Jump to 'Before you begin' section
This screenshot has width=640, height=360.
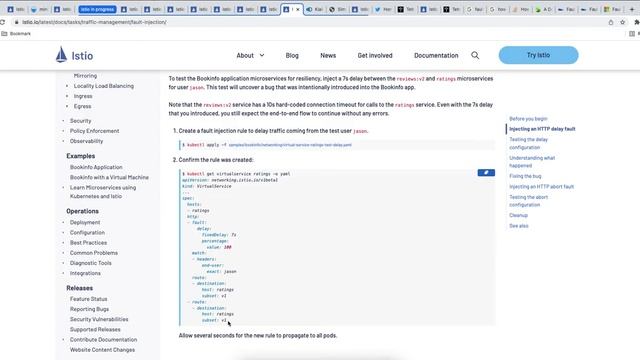(528, 119)
